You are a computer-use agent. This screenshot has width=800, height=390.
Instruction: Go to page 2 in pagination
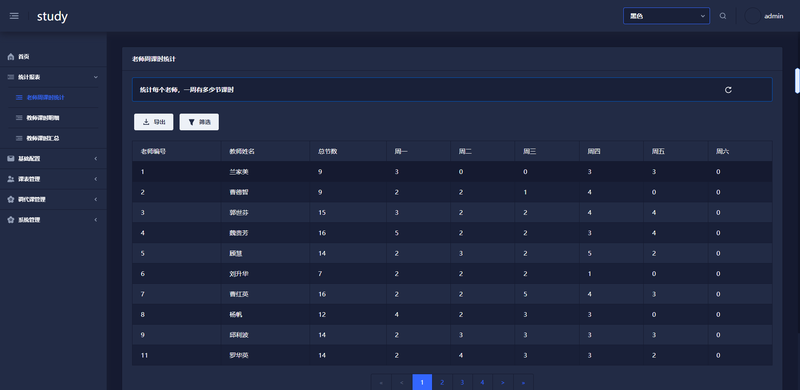click(x=442, y=382)
